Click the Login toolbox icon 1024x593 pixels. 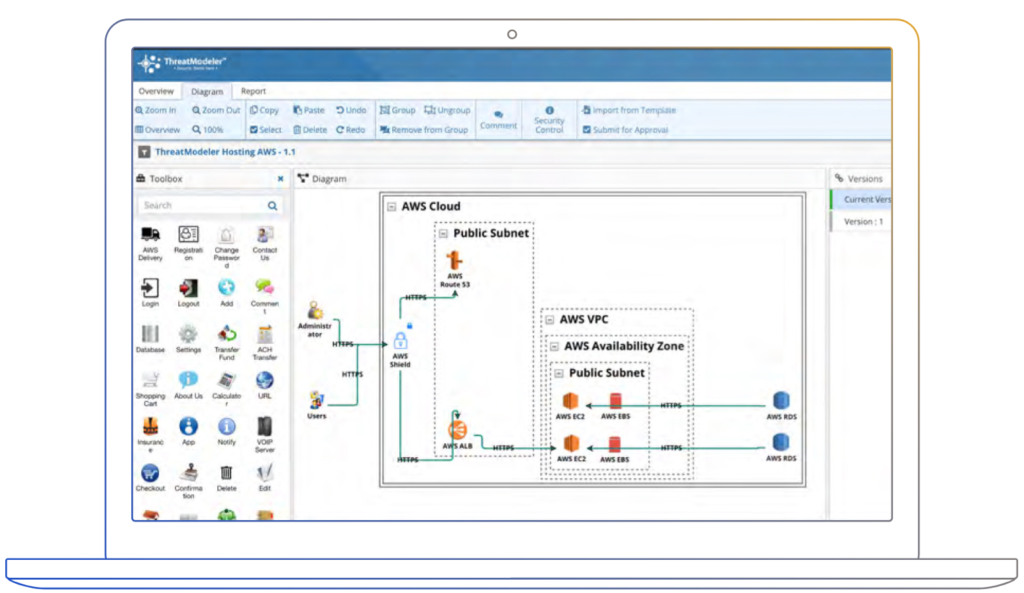tap(150, 288)
